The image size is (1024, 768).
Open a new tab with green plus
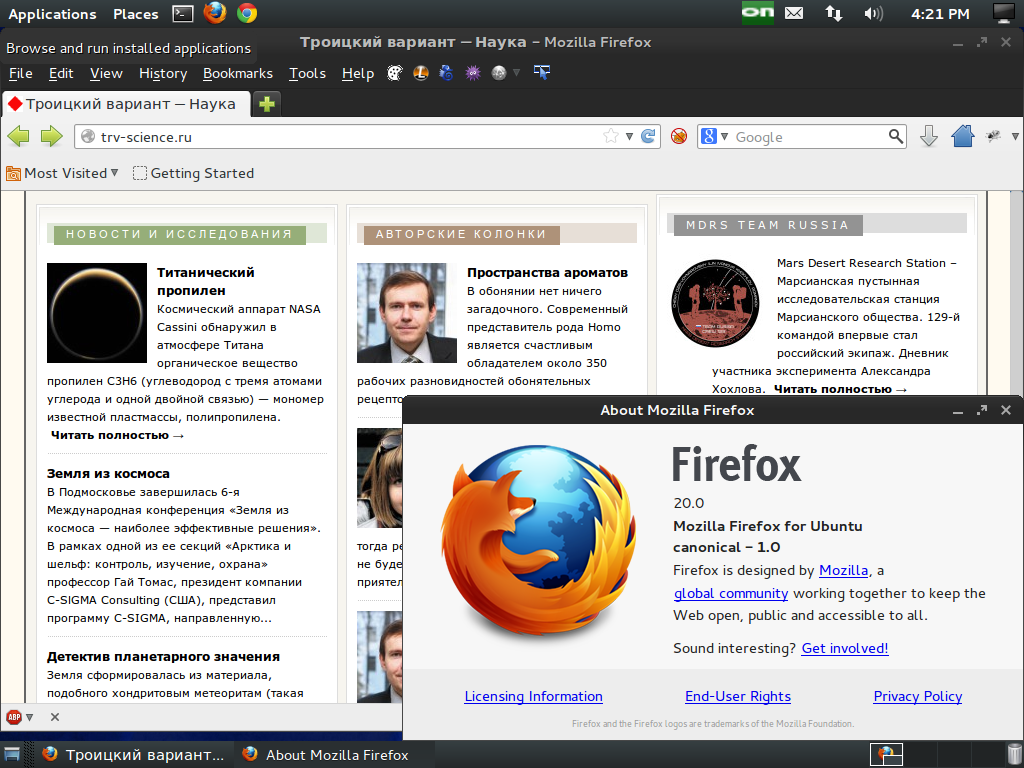click(266, 104)
